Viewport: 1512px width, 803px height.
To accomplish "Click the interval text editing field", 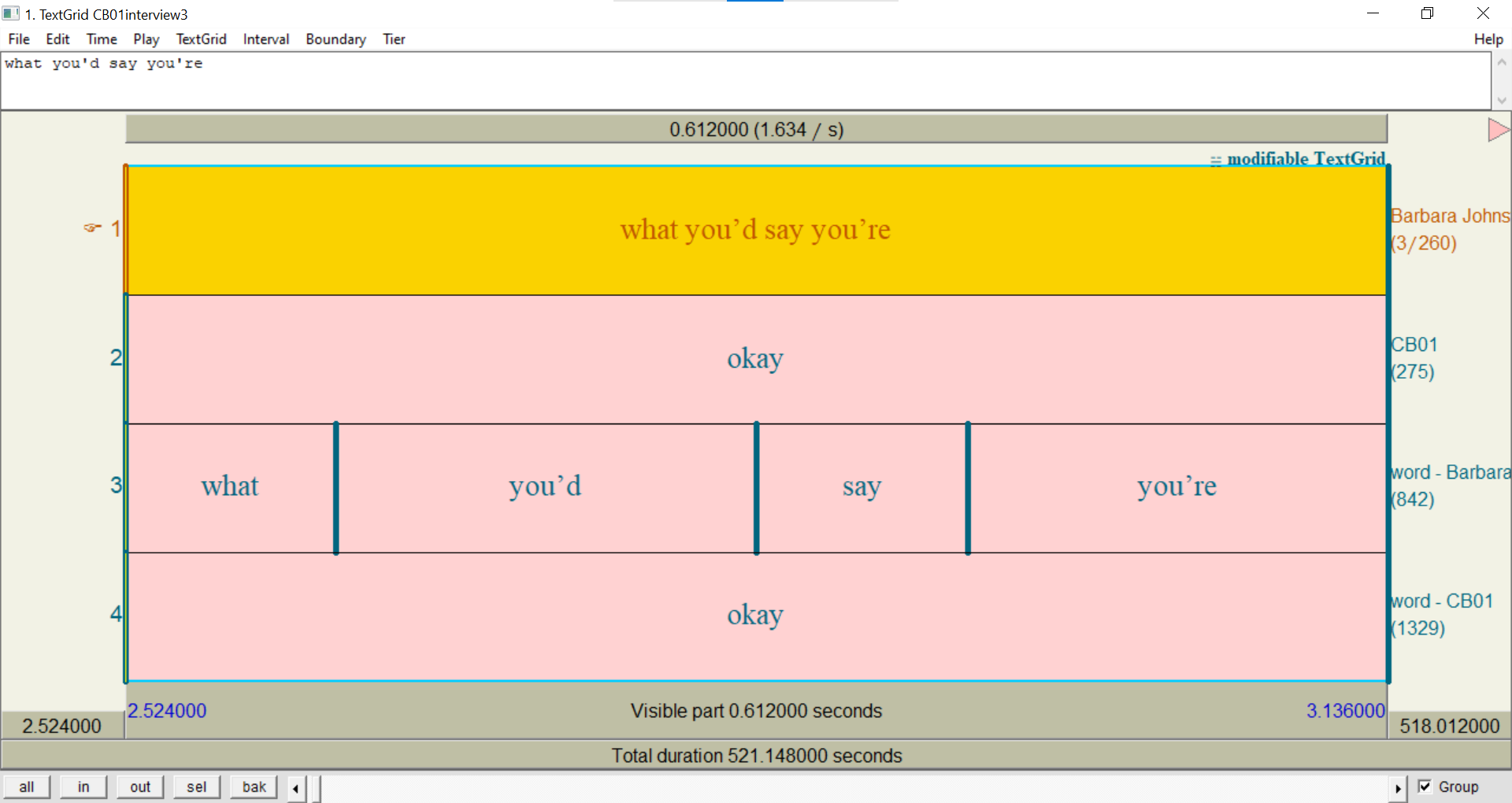I will click(x=746, y=80).
